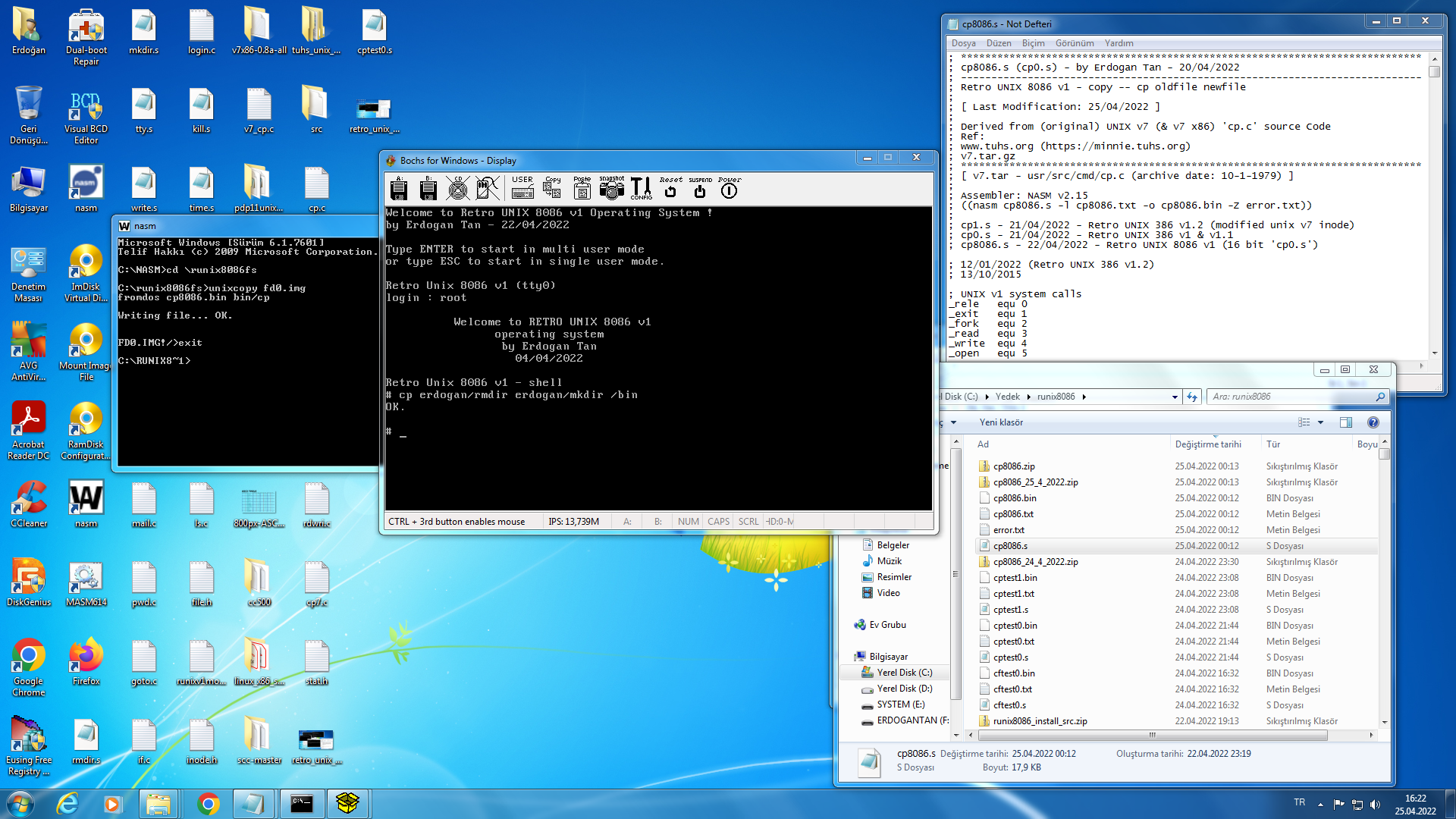Open the Bochs CONFIG tools icon
Screen dimensions: 1456x819
[641, 188]
